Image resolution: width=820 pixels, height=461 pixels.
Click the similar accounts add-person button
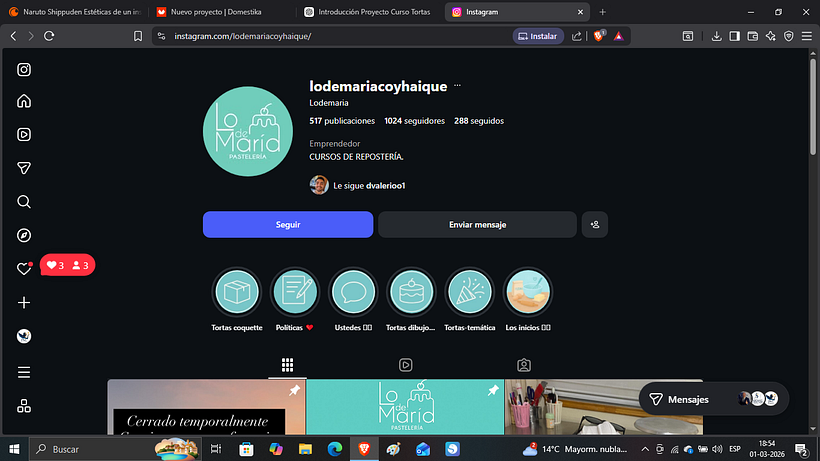(x=595, y=225)
